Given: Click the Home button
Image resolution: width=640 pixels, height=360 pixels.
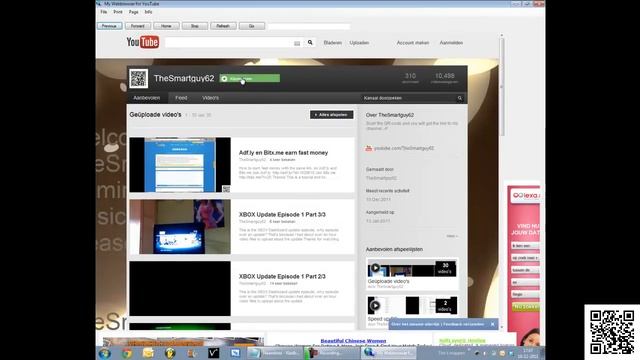Looking at the screenshot, I should tap(166, 26).
